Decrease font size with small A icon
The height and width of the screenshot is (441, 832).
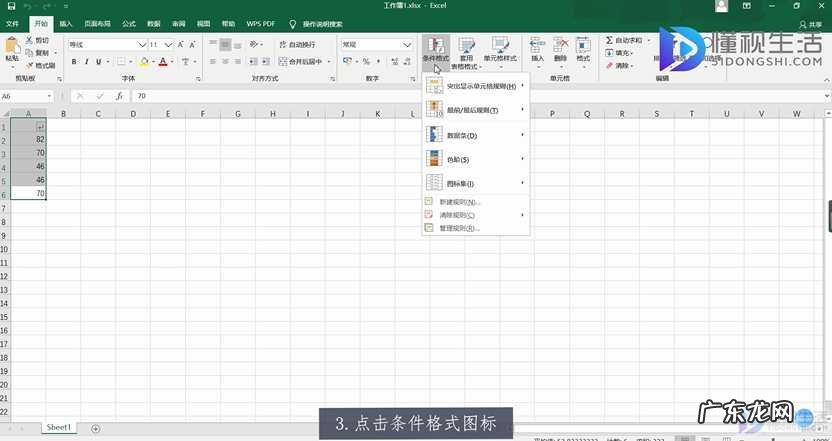click(192, 45)
